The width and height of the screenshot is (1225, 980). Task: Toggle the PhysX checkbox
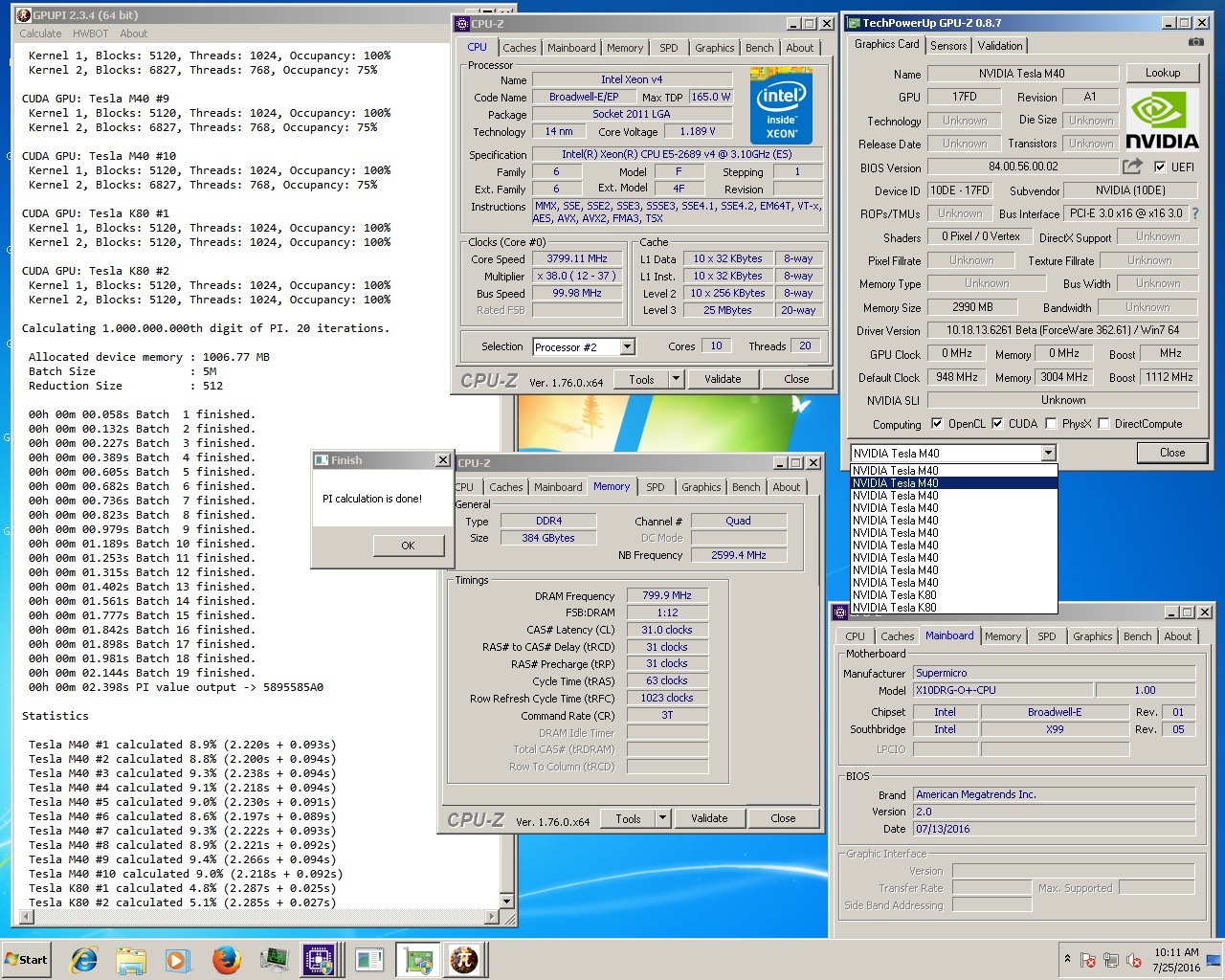1051,424
